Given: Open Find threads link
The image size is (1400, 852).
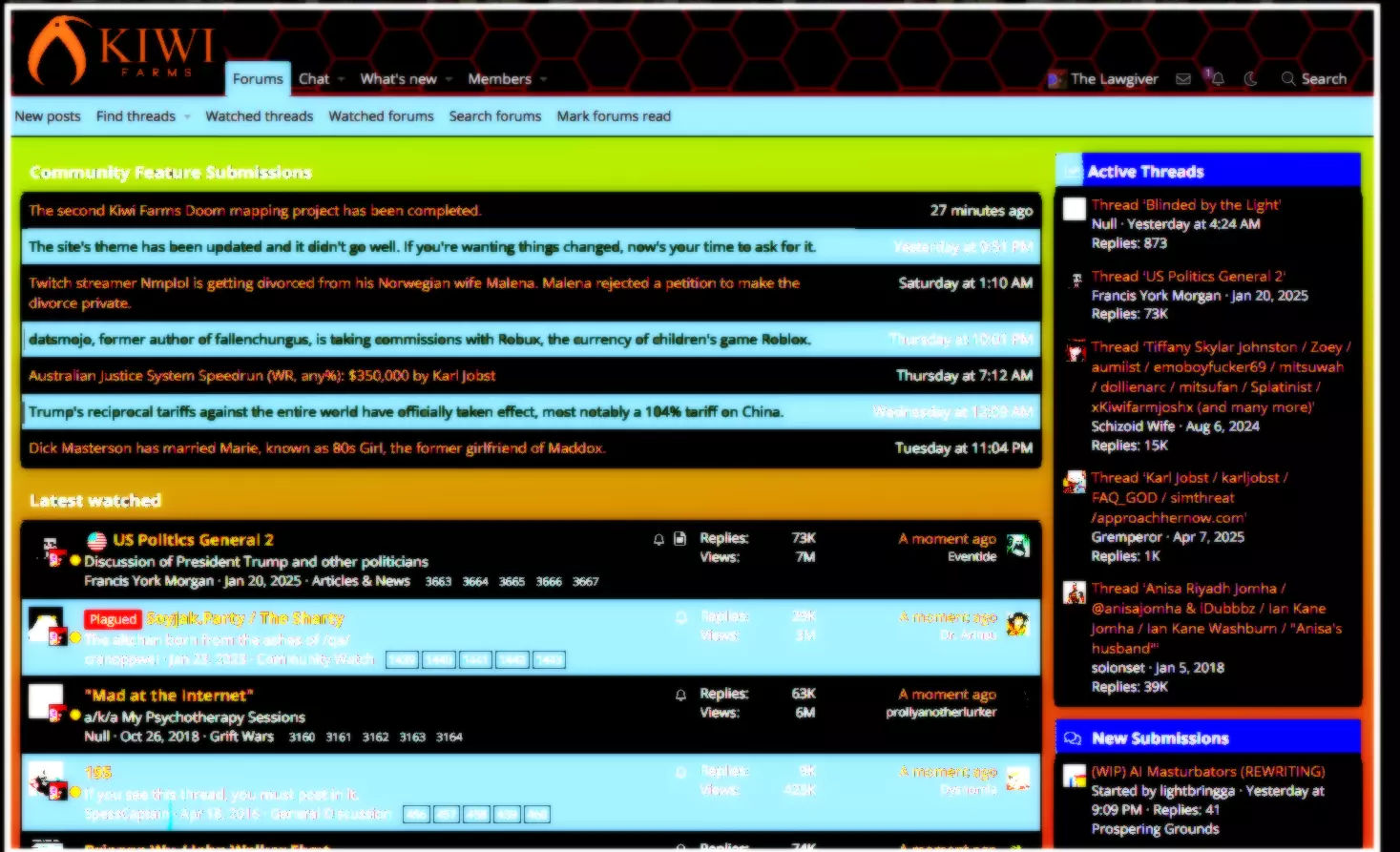Looking at the screenshot, I should [x=136, y=116].
